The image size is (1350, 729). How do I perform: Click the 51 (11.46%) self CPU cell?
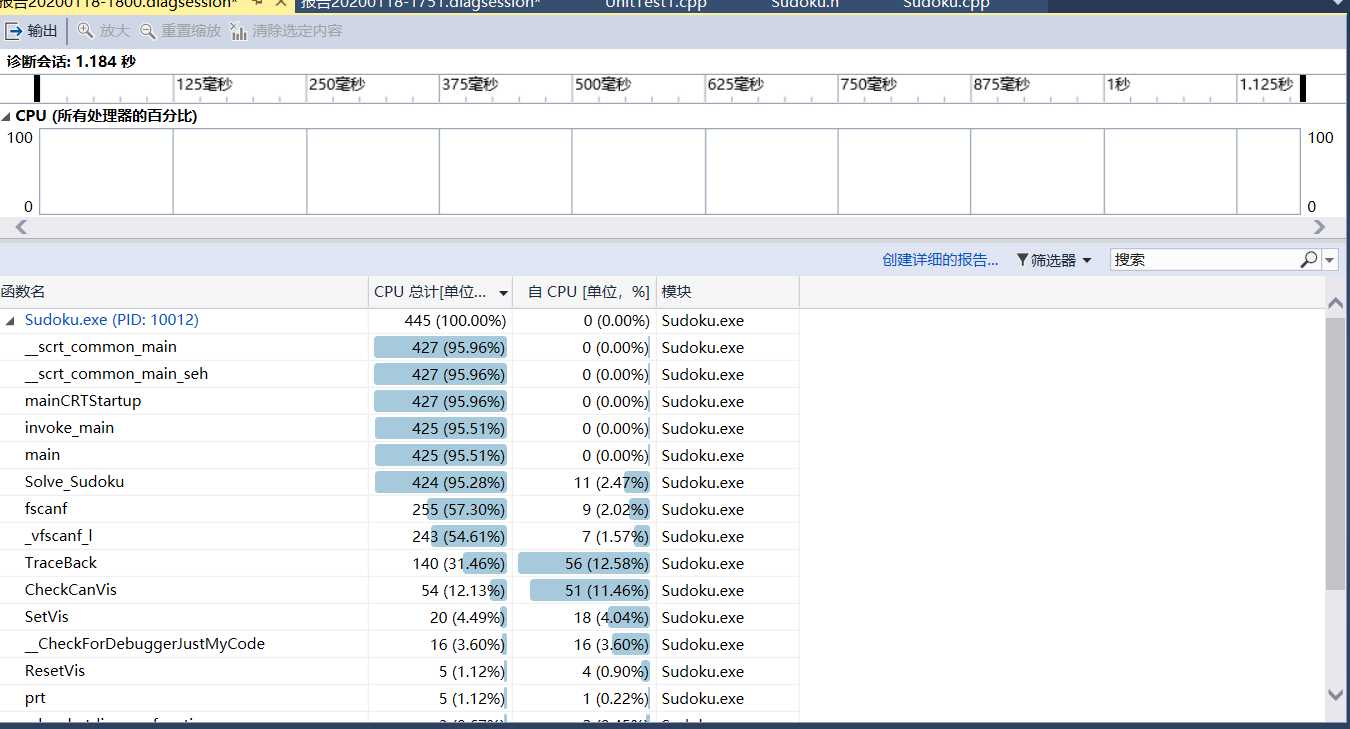[x=584, y=591]
